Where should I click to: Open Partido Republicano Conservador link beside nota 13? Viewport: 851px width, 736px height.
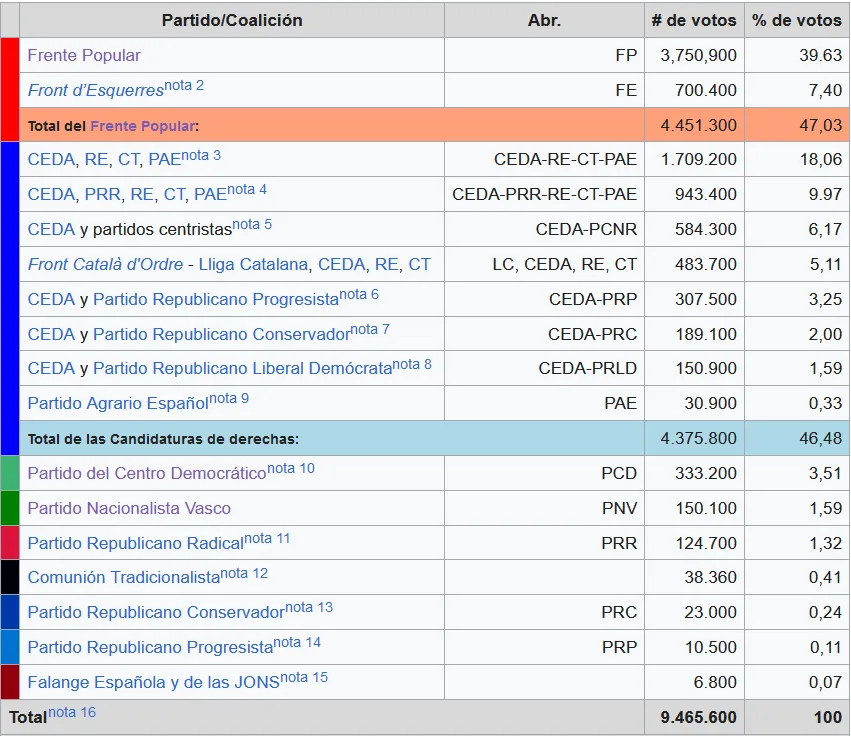pos(156,612)
